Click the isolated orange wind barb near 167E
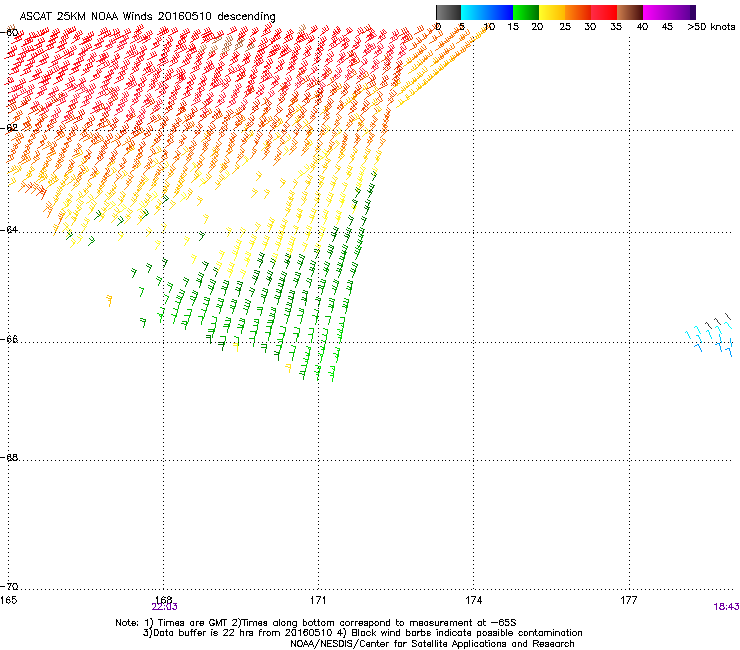The height and width of the screenshot is (650, 740). tap(109, 301)
